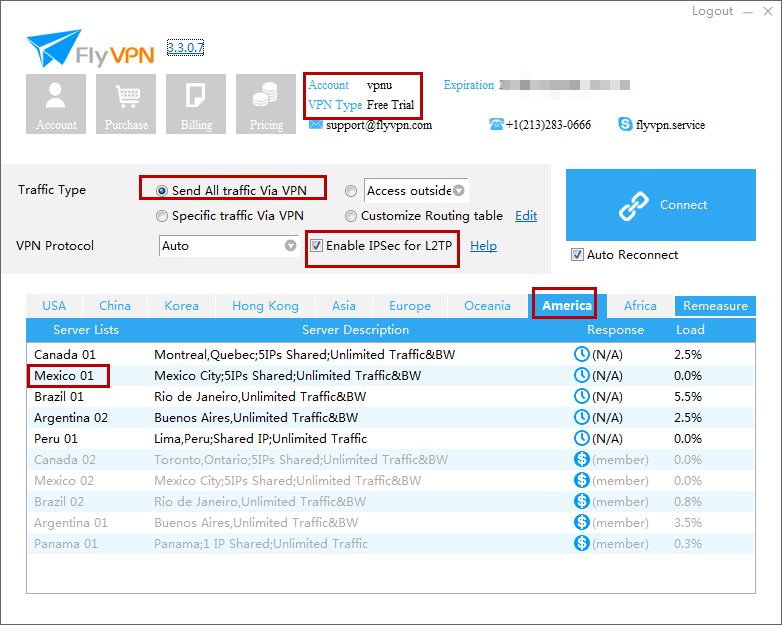This screenshot has height=625, width=782.
Task: Open the Billing icon button
Action: (x=196, y=104)
